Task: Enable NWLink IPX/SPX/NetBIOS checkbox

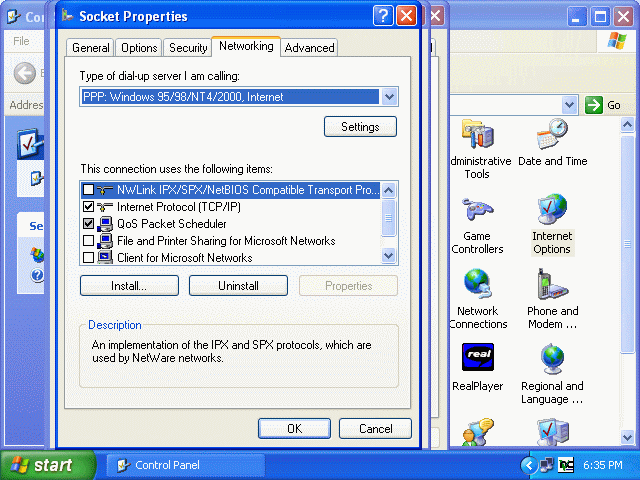Action: coord(88,190)
